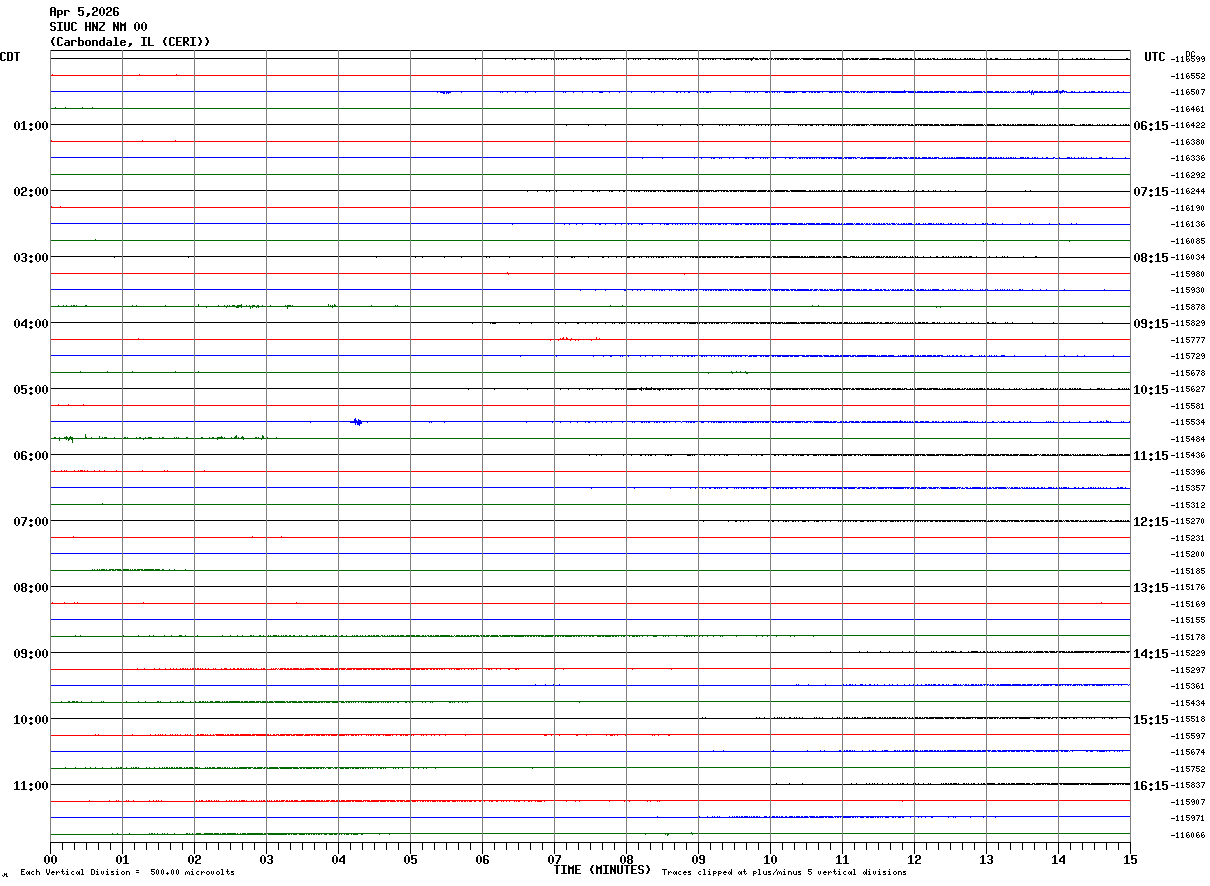Click the DC offset value -116552
This screenshot has width=1210, height=886.
[x=1188, y=76]
